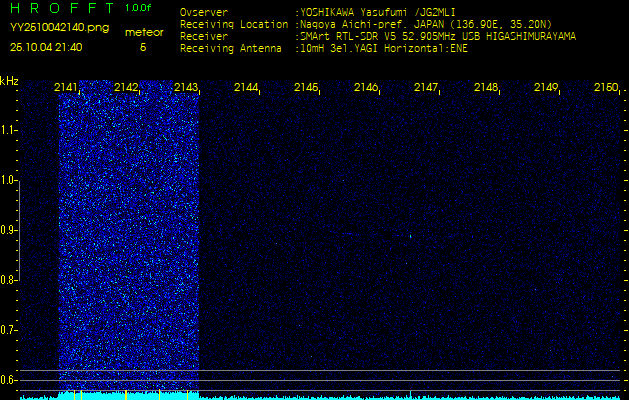Click the 2141 time marker
Screen dimensions: 629x400
66,87
